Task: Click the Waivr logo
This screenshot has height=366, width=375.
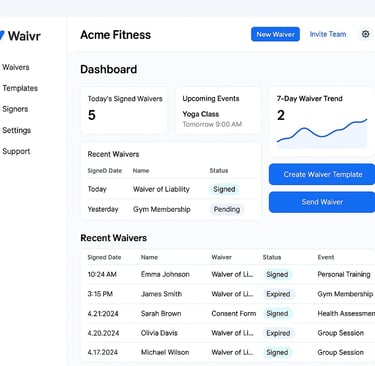Action: [20, 36]
